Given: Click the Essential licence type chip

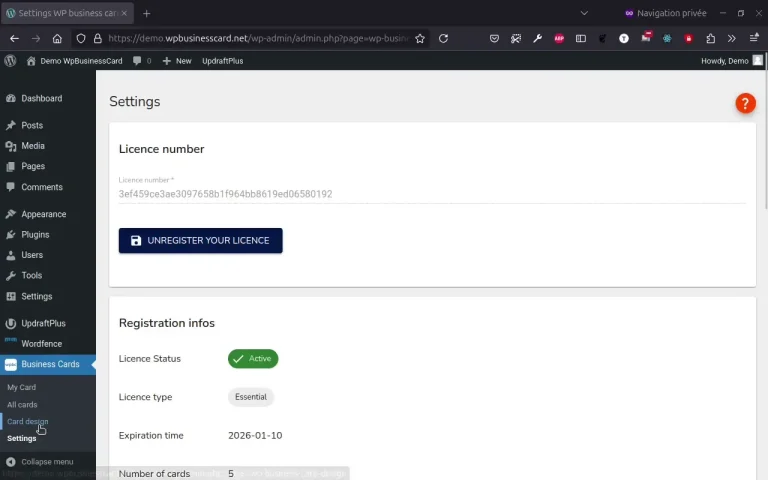Looking at the screenshot, I should click(x=250, y=397).
